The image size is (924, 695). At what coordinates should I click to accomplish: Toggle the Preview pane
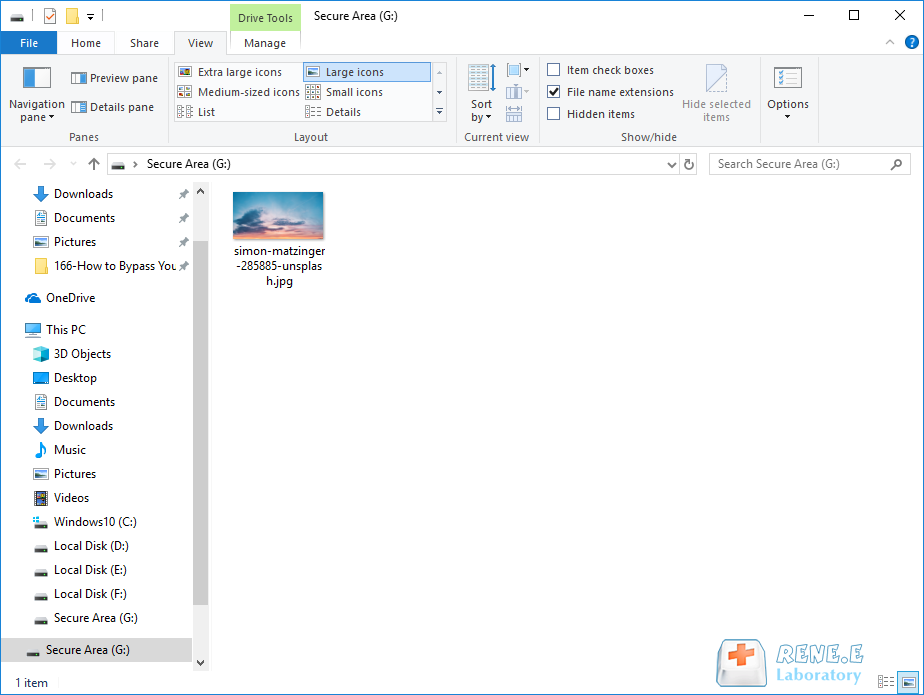[x=114, y=78]
